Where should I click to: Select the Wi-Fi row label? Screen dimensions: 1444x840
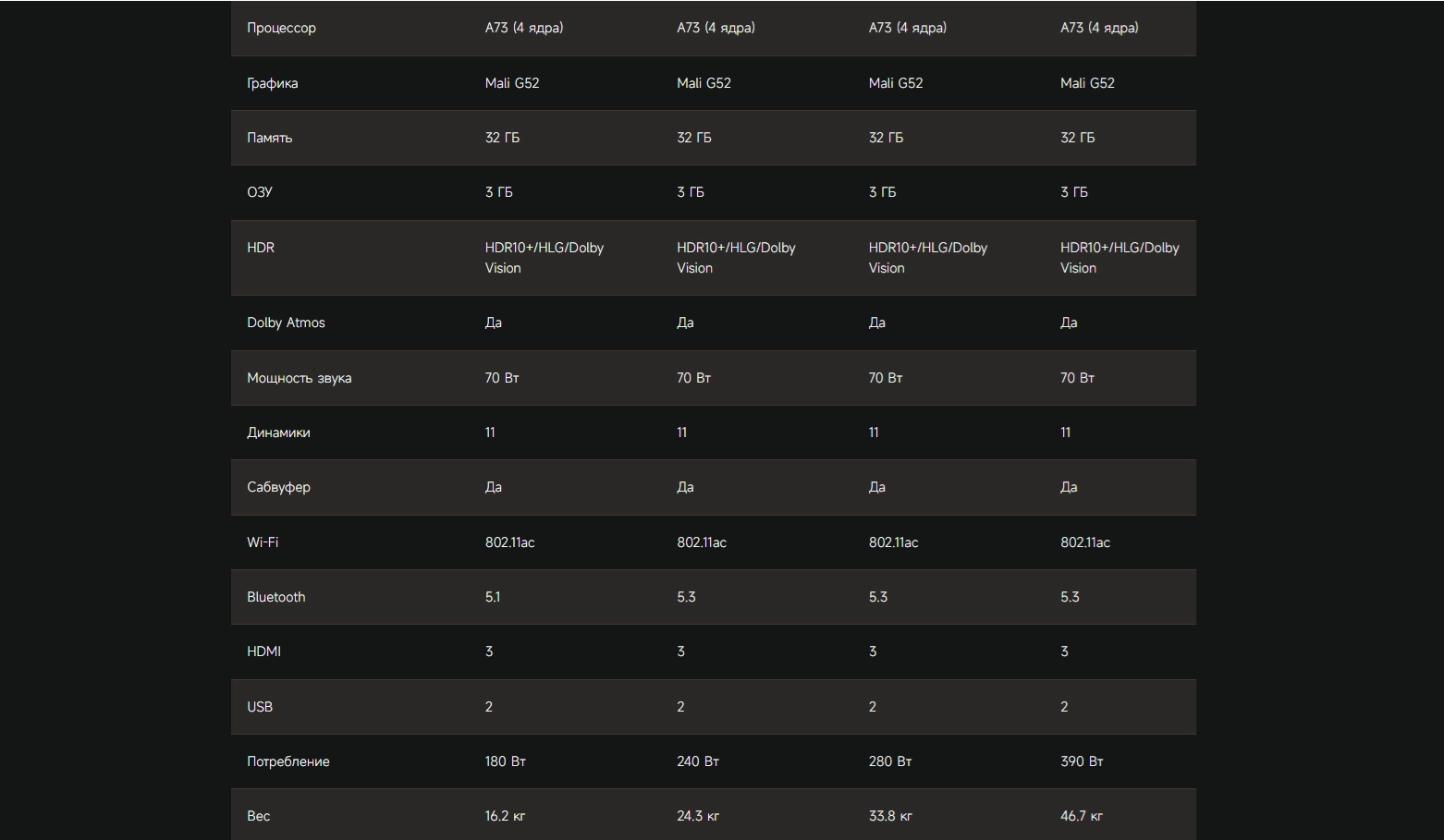coord(263,542)
